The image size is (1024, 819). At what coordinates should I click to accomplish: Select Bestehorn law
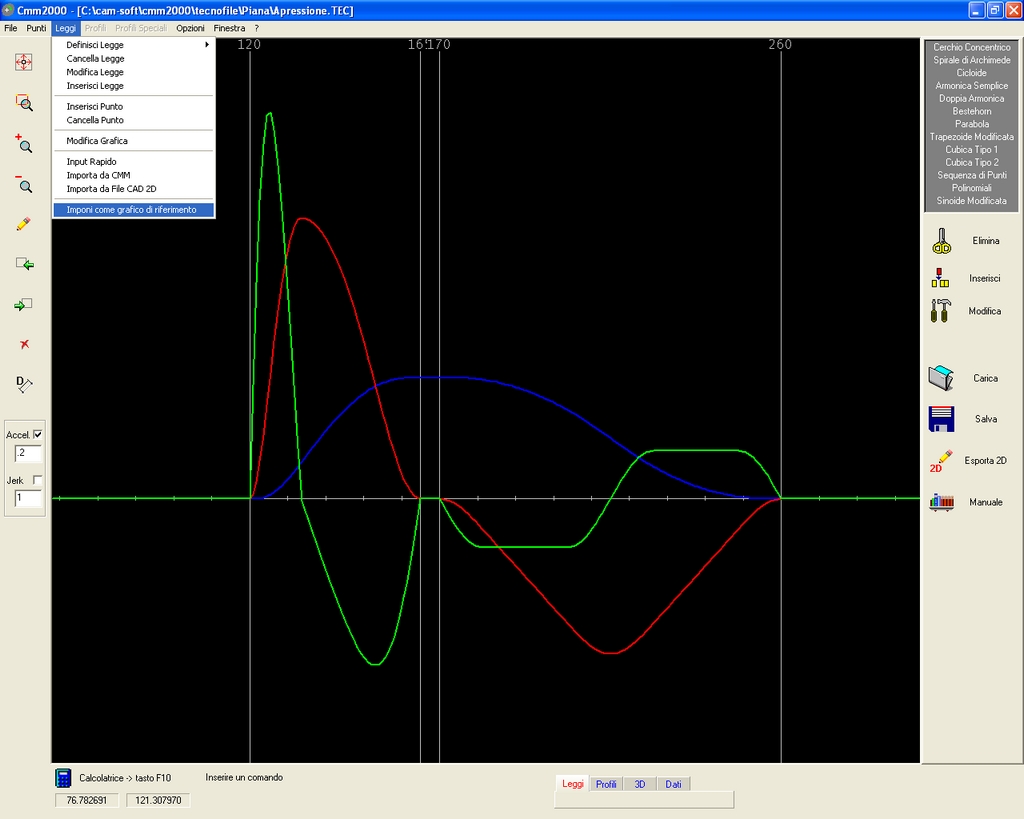(x=971, y=111)
